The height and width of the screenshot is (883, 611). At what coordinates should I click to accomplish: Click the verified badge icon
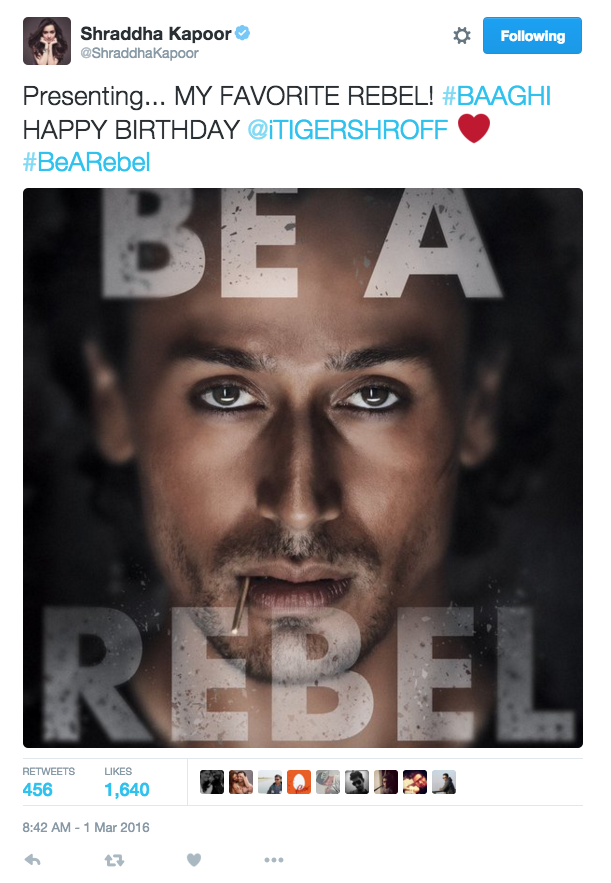point(243,33)
